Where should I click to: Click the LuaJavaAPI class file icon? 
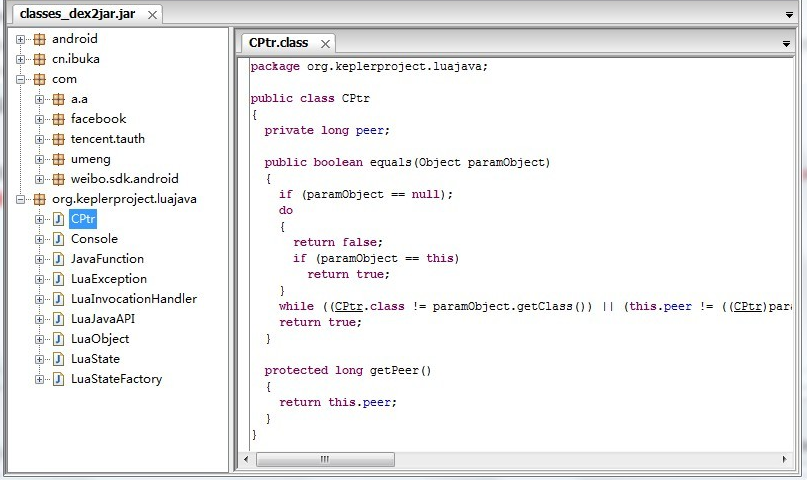[59, 319]
